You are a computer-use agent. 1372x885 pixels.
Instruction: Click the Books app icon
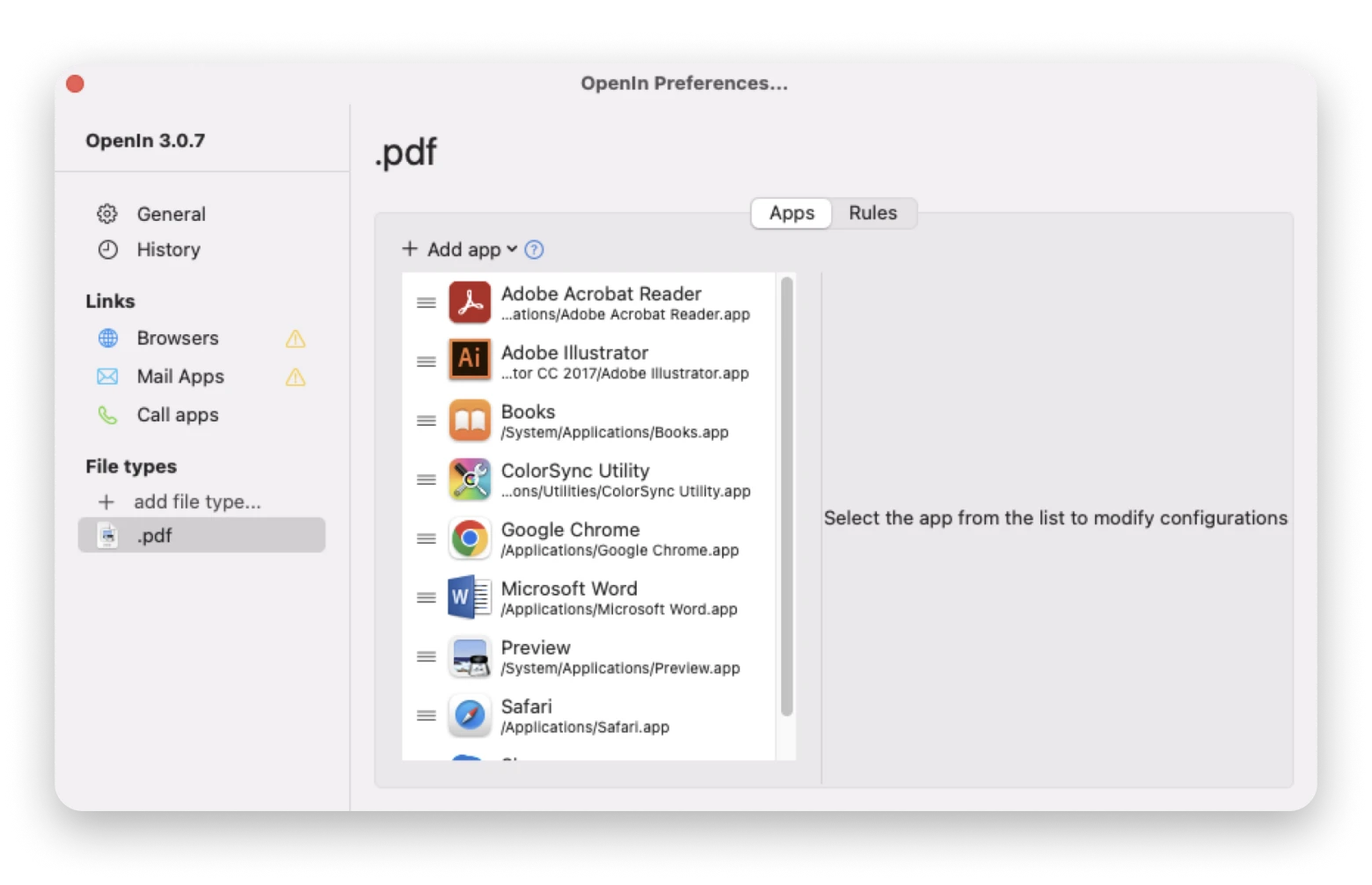pyautogui.click(x=470, y=421)
